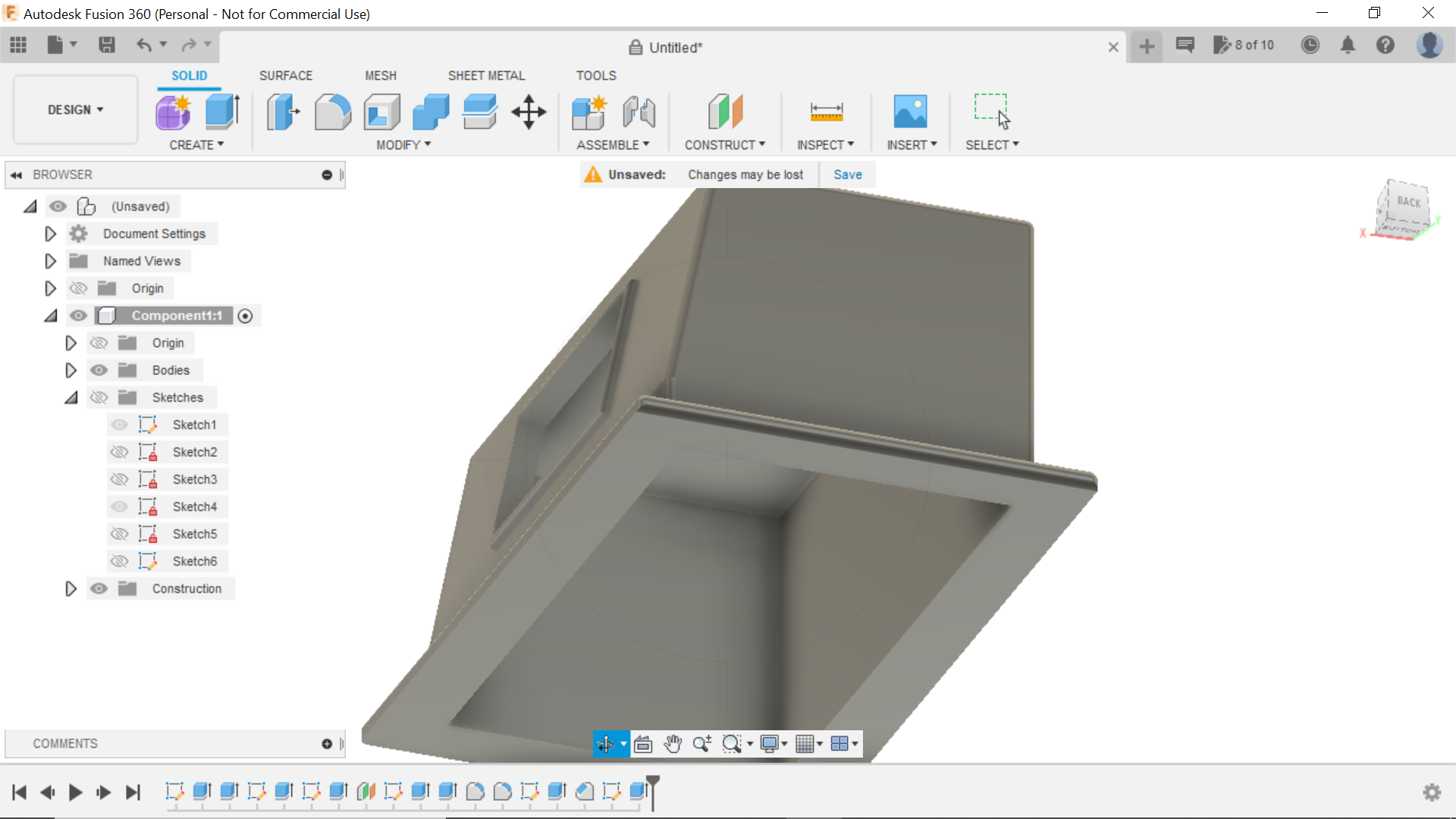Open the MODIFY menu
This screenshot has height=819, width=1456.
(402, 145)
